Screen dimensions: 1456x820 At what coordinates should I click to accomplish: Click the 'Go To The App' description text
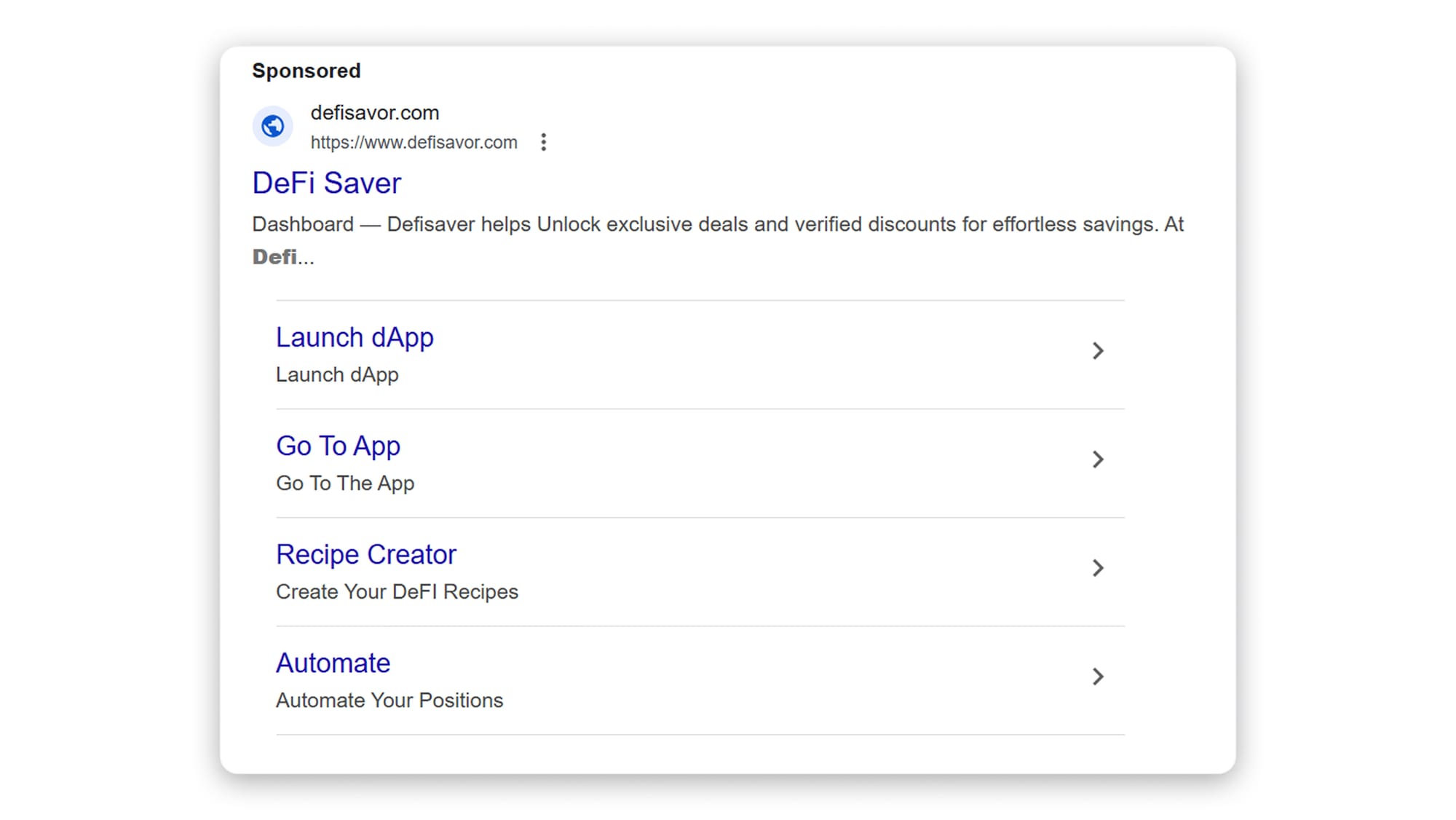345,483
